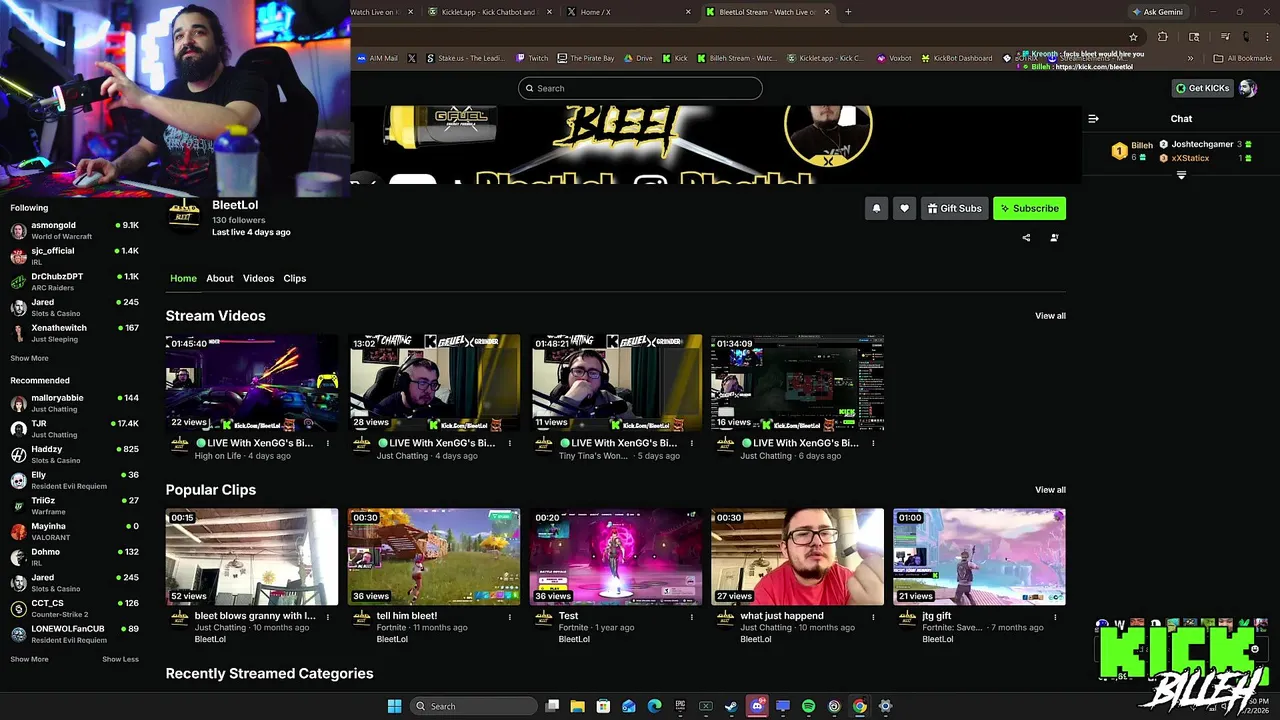Screen dimensions: 1280x720
Task: Open the 13:02 Just Chatting video thumbnail
Action: point(434,383)
